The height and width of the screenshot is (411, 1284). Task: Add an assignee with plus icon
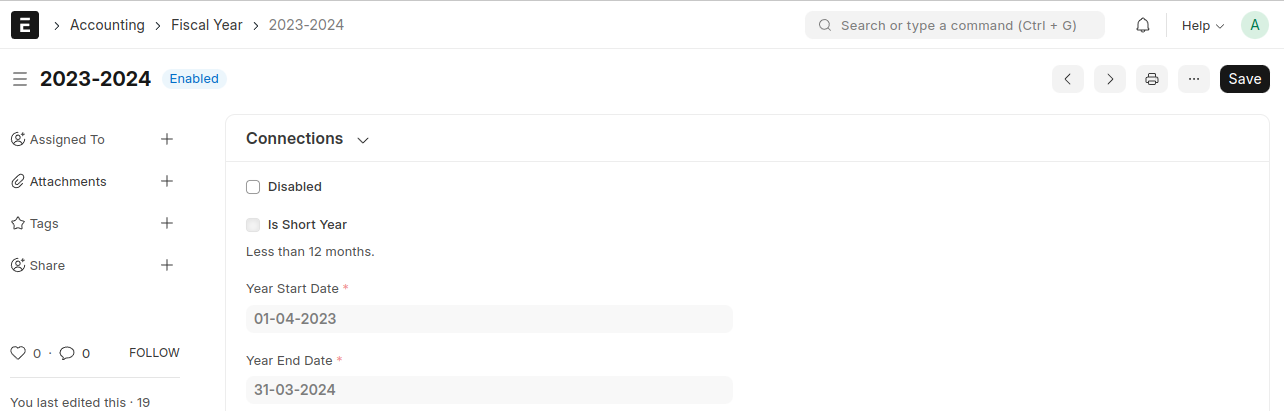pos(167,139)
